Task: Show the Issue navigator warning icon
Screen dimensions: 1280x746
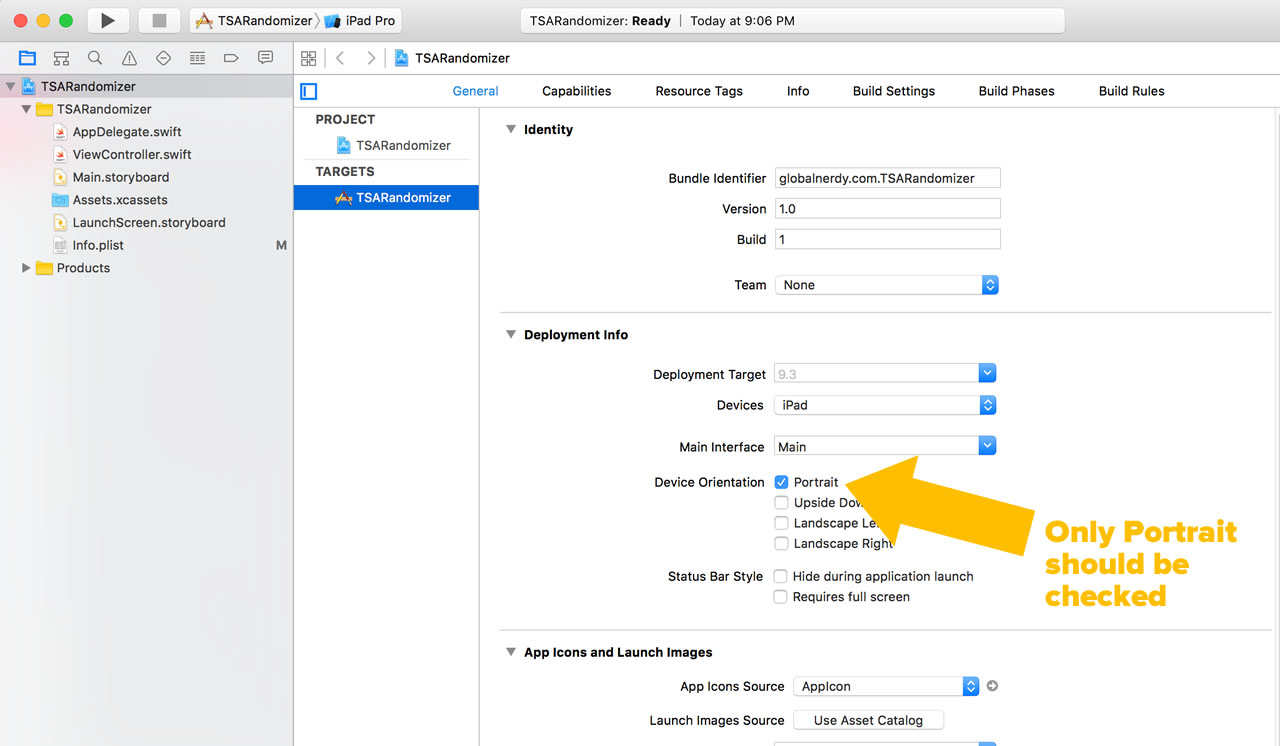Action: point(129,58)
